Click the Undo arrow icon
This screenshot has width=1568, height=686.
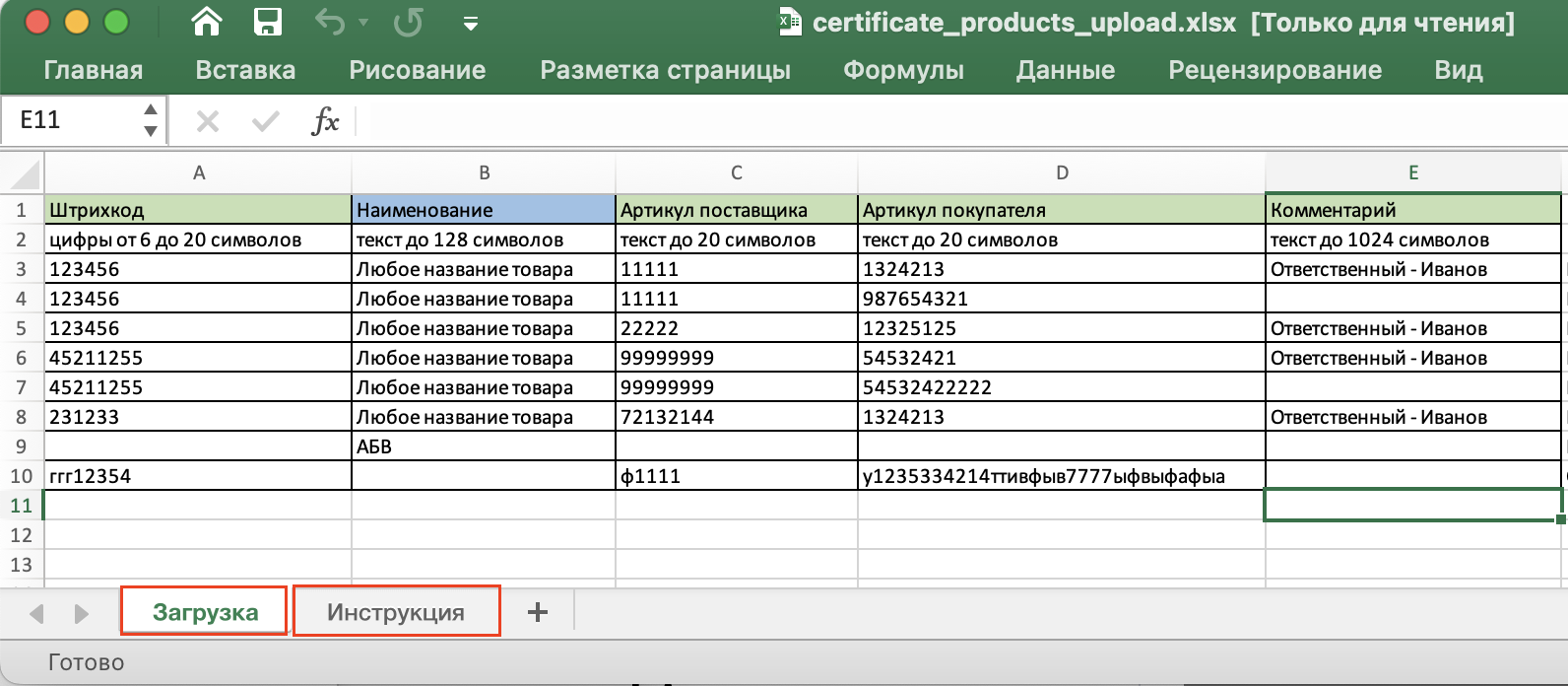click(330, 22)
